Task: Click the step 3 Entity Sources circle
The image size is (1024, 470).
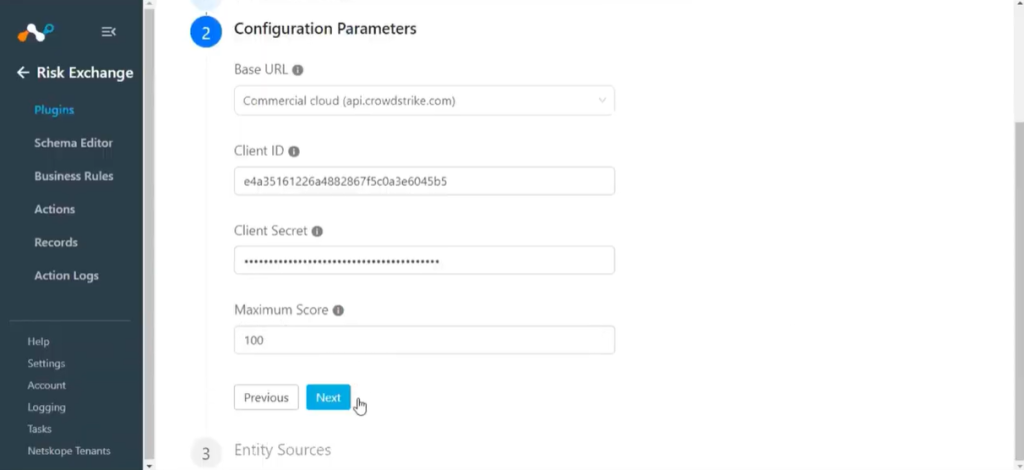Action: 206,452
